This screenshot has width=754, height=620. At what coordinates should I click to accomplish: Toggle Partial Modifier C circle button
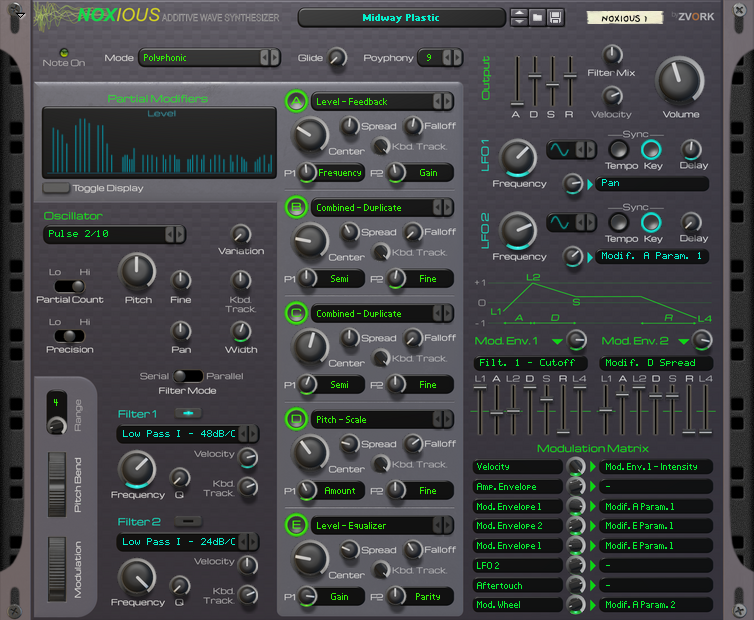(x=296, y=313)
